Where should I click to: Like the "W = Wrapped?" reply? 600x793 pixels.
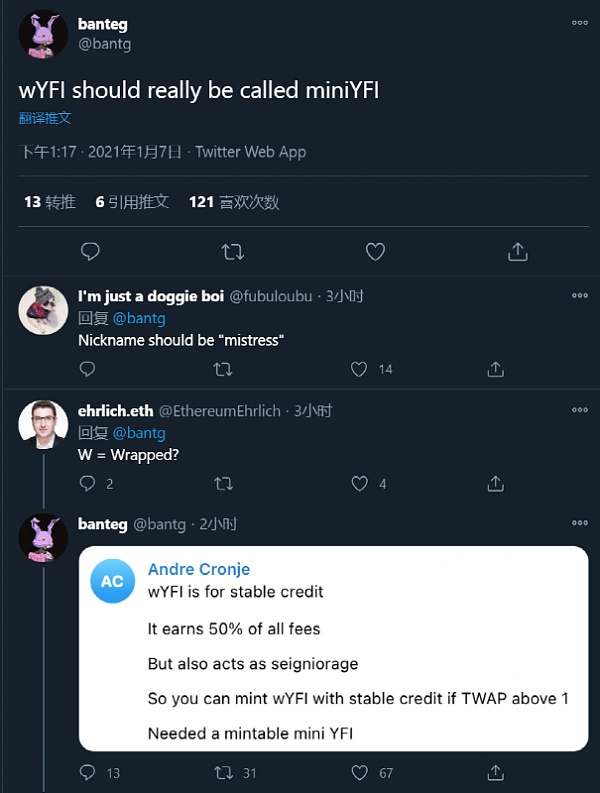360,484
